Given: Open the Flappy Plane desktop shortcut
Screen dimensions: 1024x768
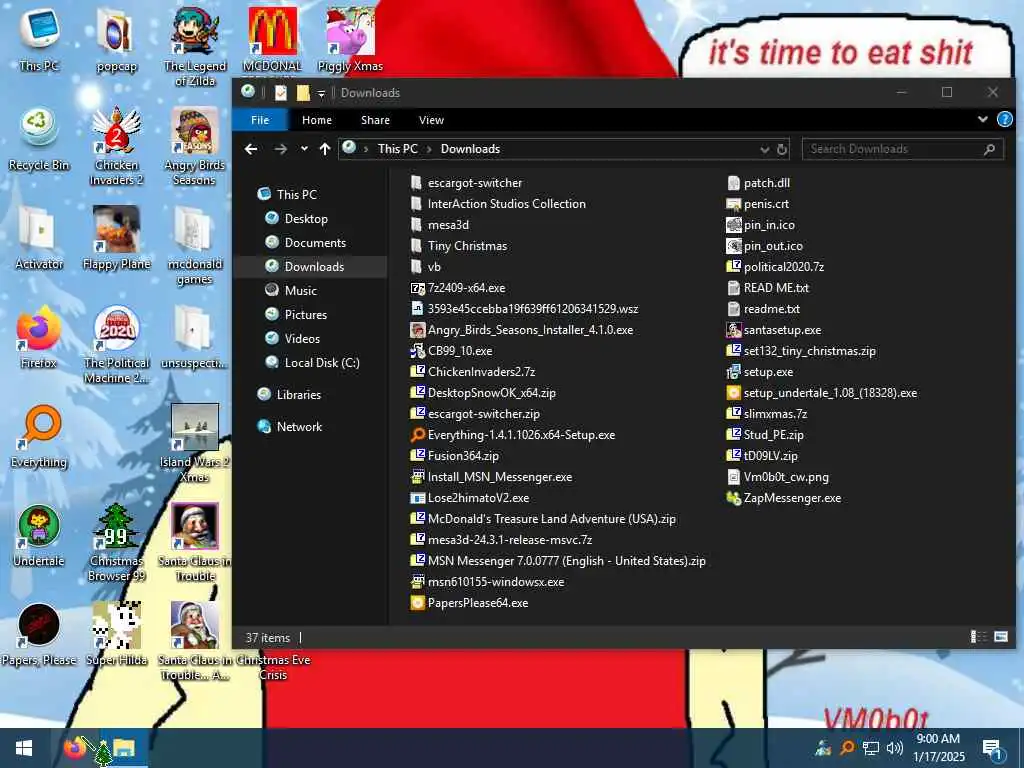Looking at the screenshot, I should [116, 238].
